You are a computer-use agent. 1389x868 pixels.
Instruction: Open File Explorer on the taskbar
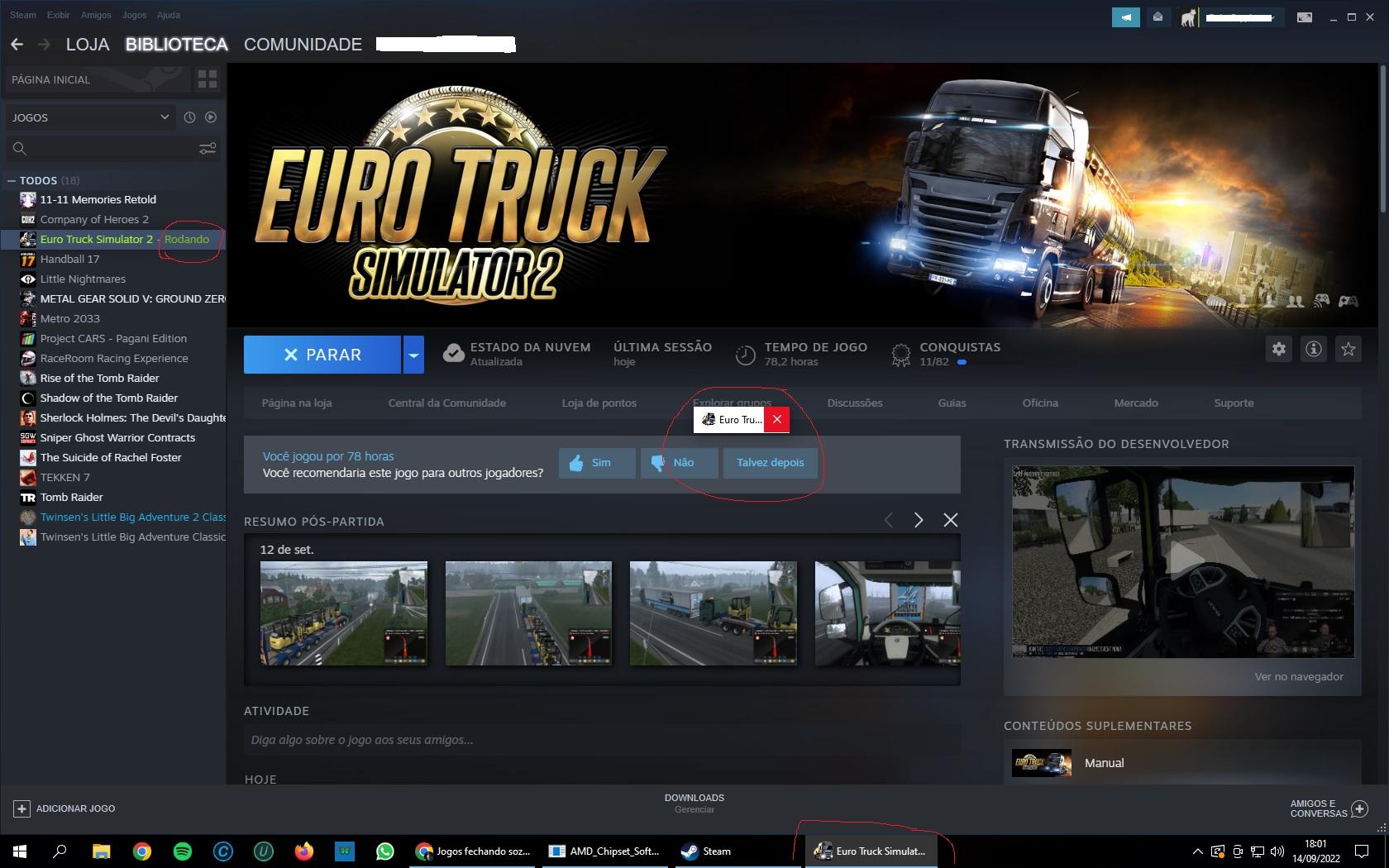click(101, 851)
